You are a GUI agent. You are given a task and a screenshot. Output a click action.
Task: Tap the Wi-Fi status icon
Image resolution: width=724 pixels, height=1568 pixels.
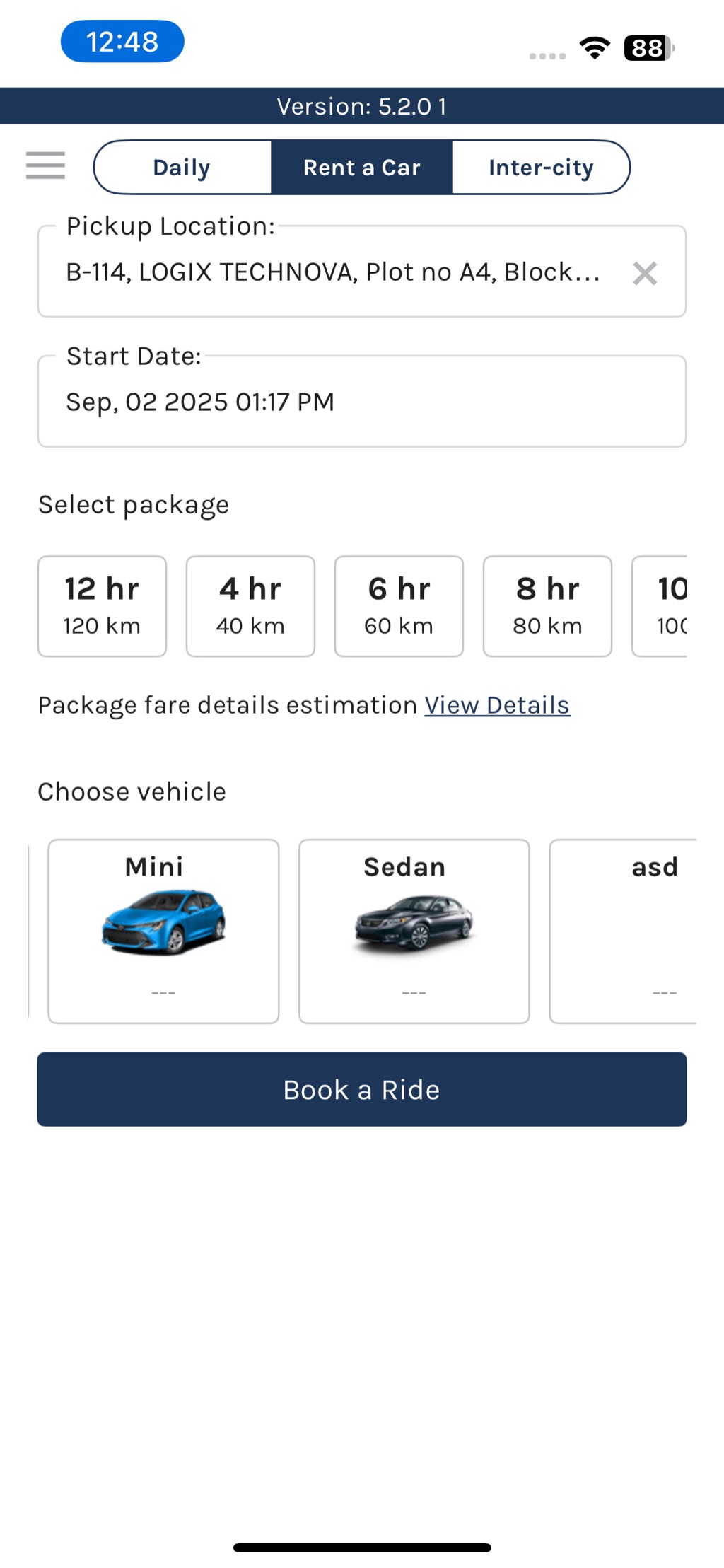pos(595,48)
